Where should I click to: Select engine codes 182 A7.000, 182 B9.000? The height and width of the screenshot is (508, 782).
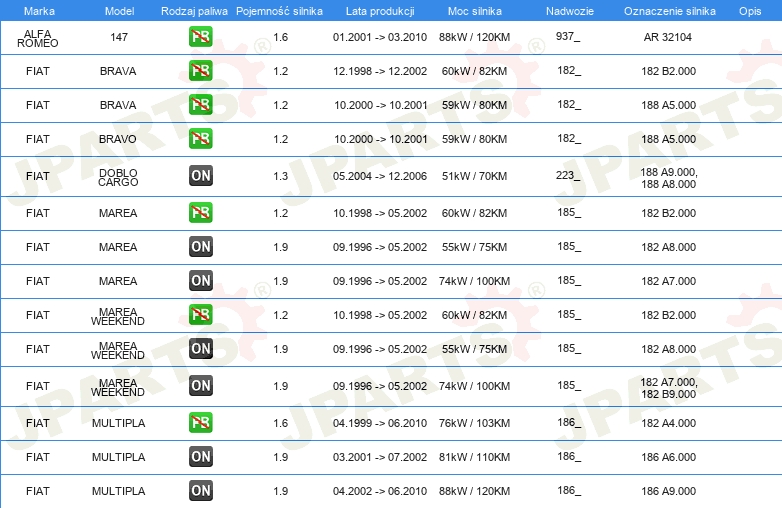(668, 388)
